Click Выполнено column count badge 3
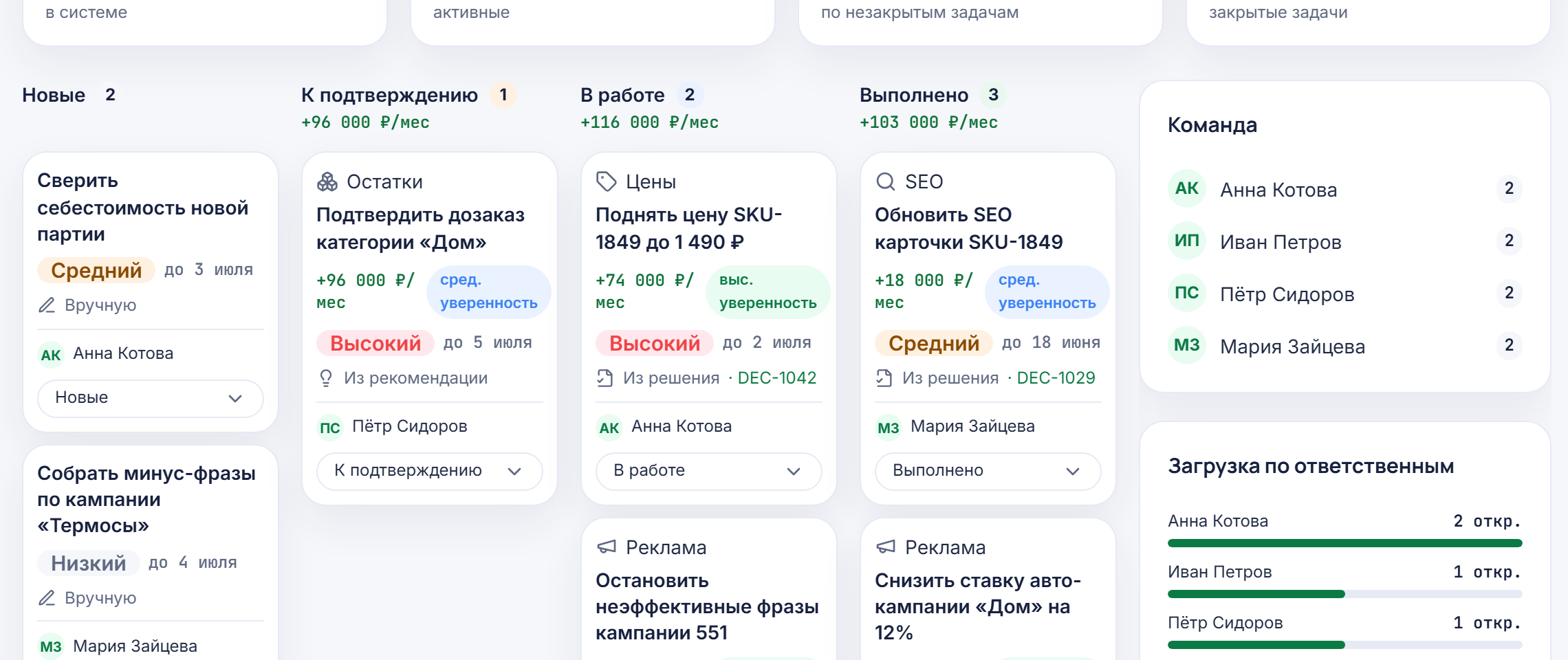The width and height of the screenshot is (1568, 660). (993, 95)
